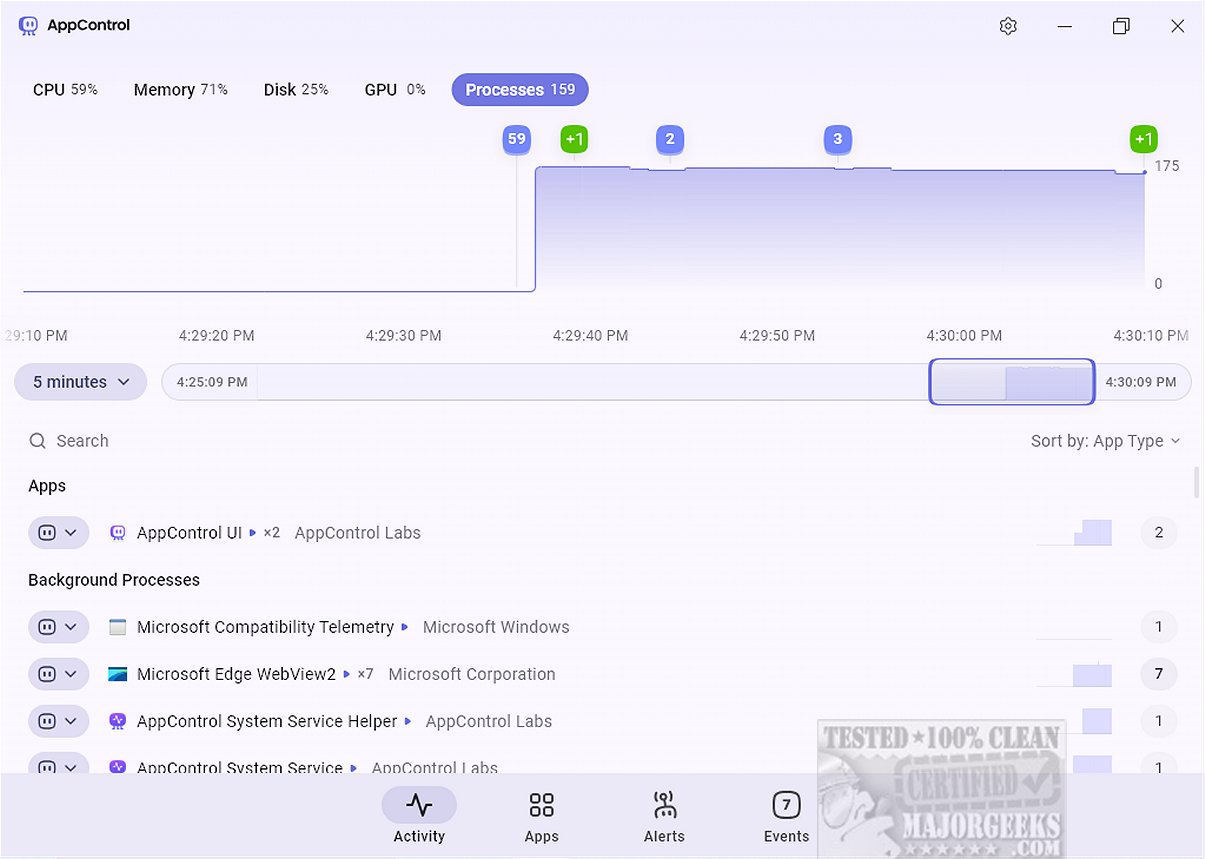Toggle control icon for AppControl System Service Helper

46,721
